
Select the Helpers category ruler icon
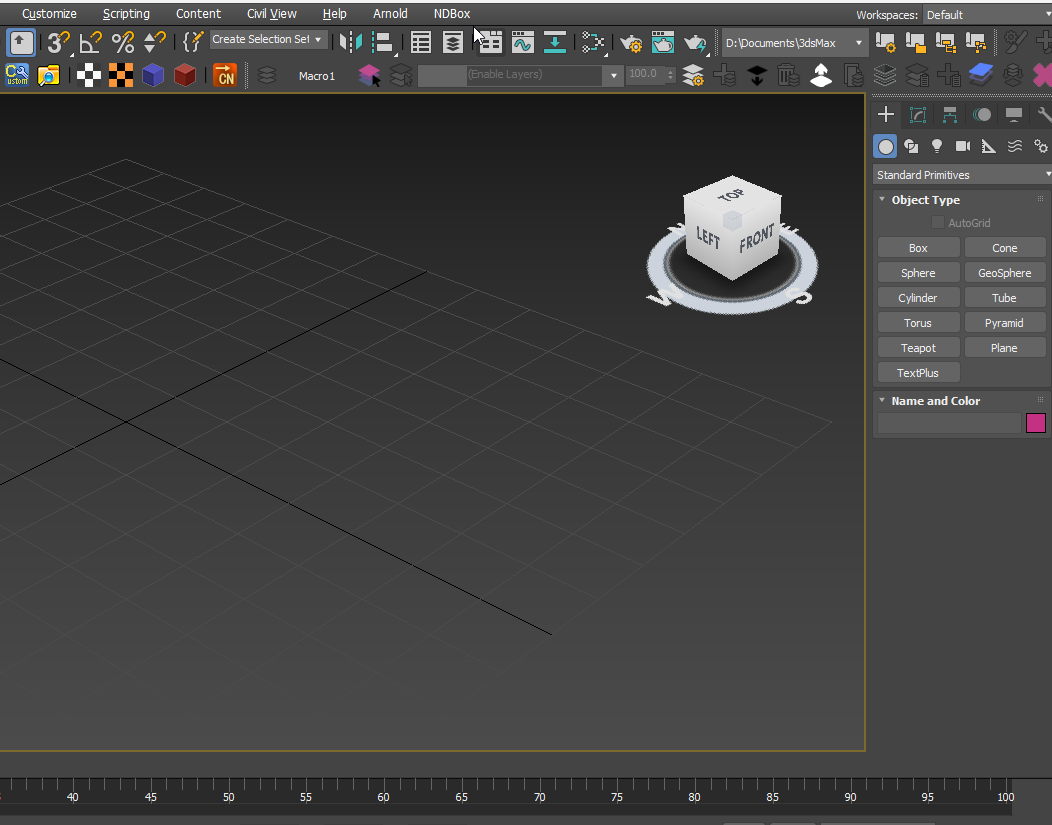[x=988, y=146]
